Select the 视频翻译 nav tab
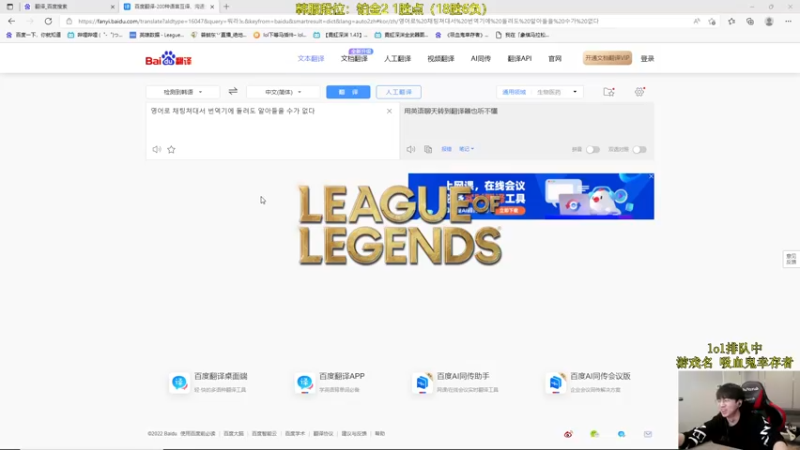This screenshot has height=450, width=800. 441,59
